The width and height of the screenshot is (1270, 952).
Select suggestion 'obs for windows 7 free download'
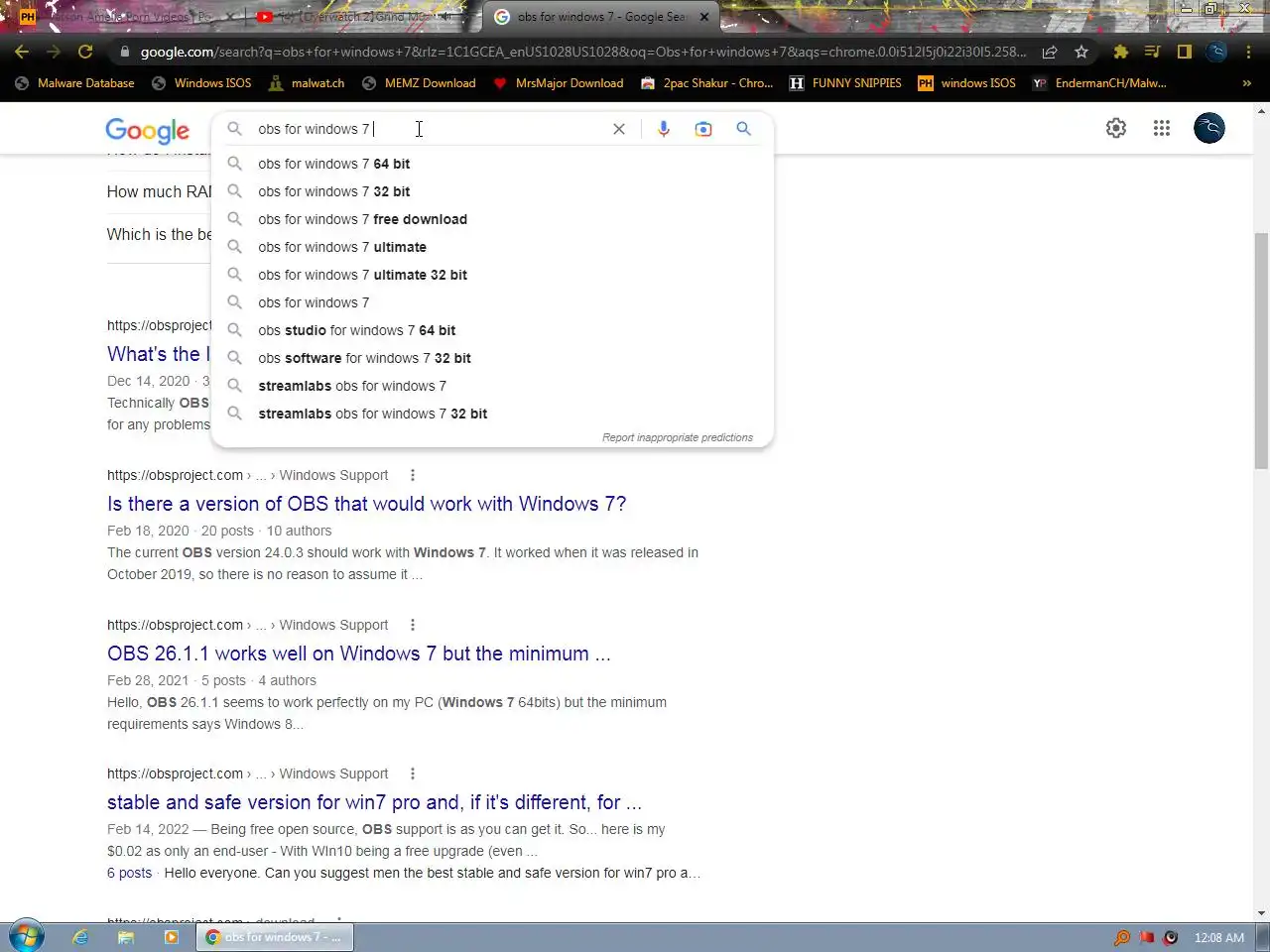coord(493,219)
